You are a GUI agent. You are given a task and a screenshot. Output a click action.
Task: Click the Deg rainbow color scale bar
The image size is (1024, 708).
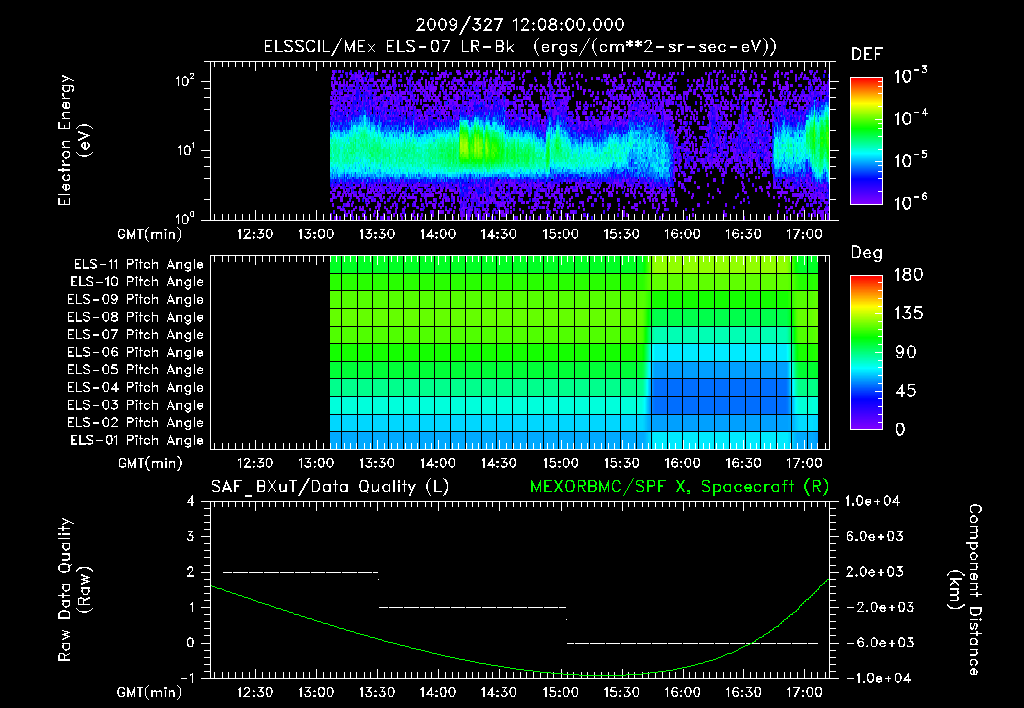(x=867, y=352)
